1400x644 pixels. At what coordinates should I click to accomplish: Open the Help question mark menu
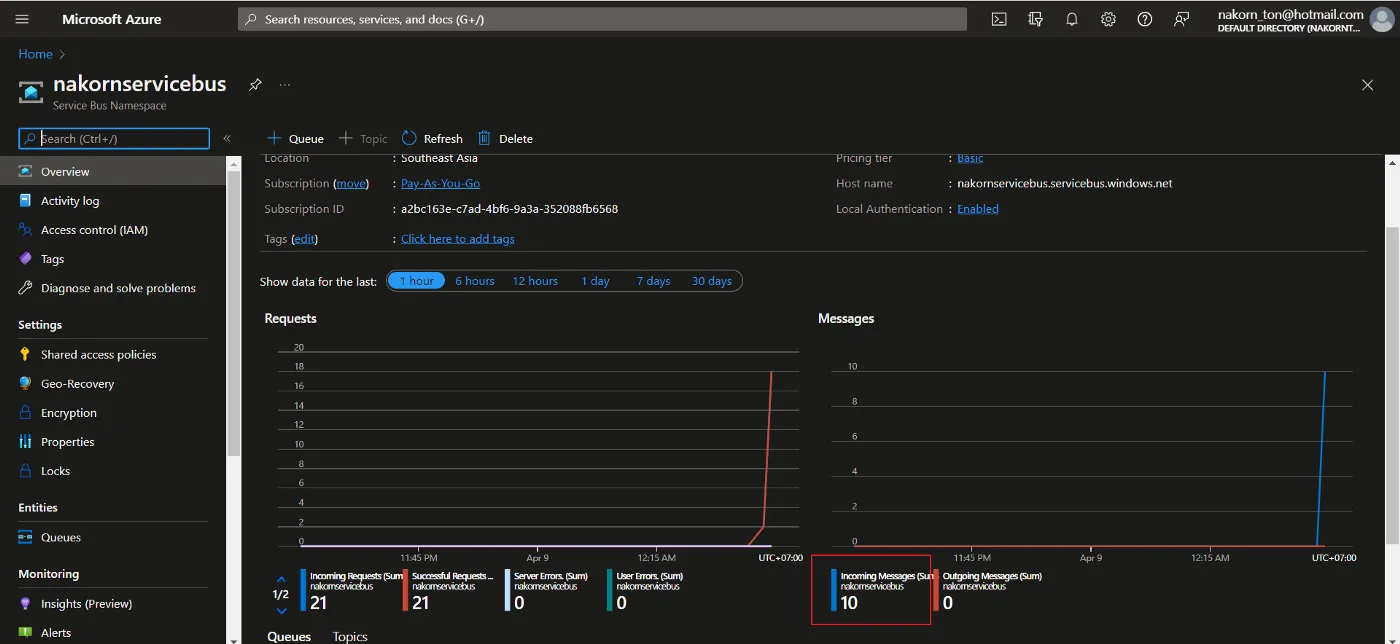(1145, 19)
